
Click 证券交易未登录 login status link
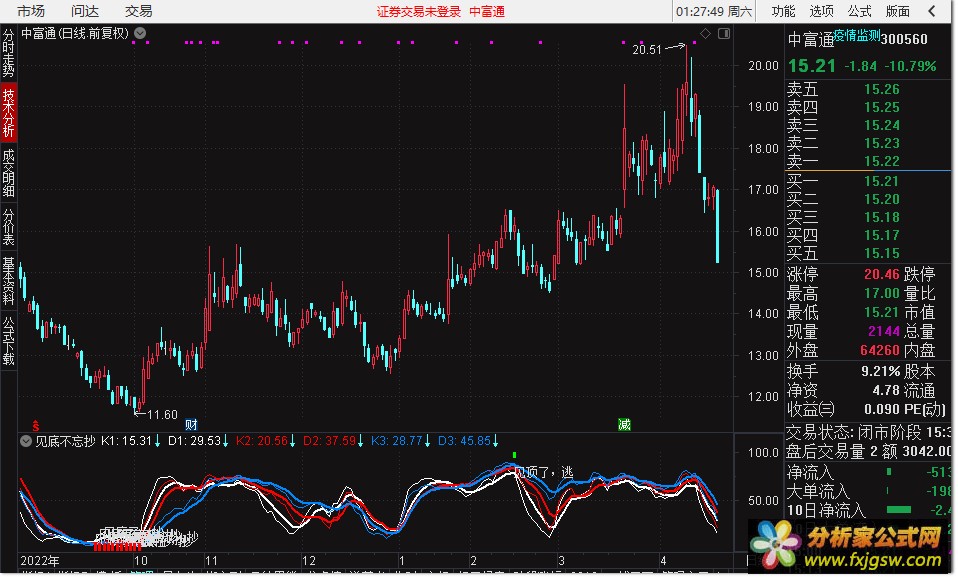pyautogui.click(x=419, y=12)
